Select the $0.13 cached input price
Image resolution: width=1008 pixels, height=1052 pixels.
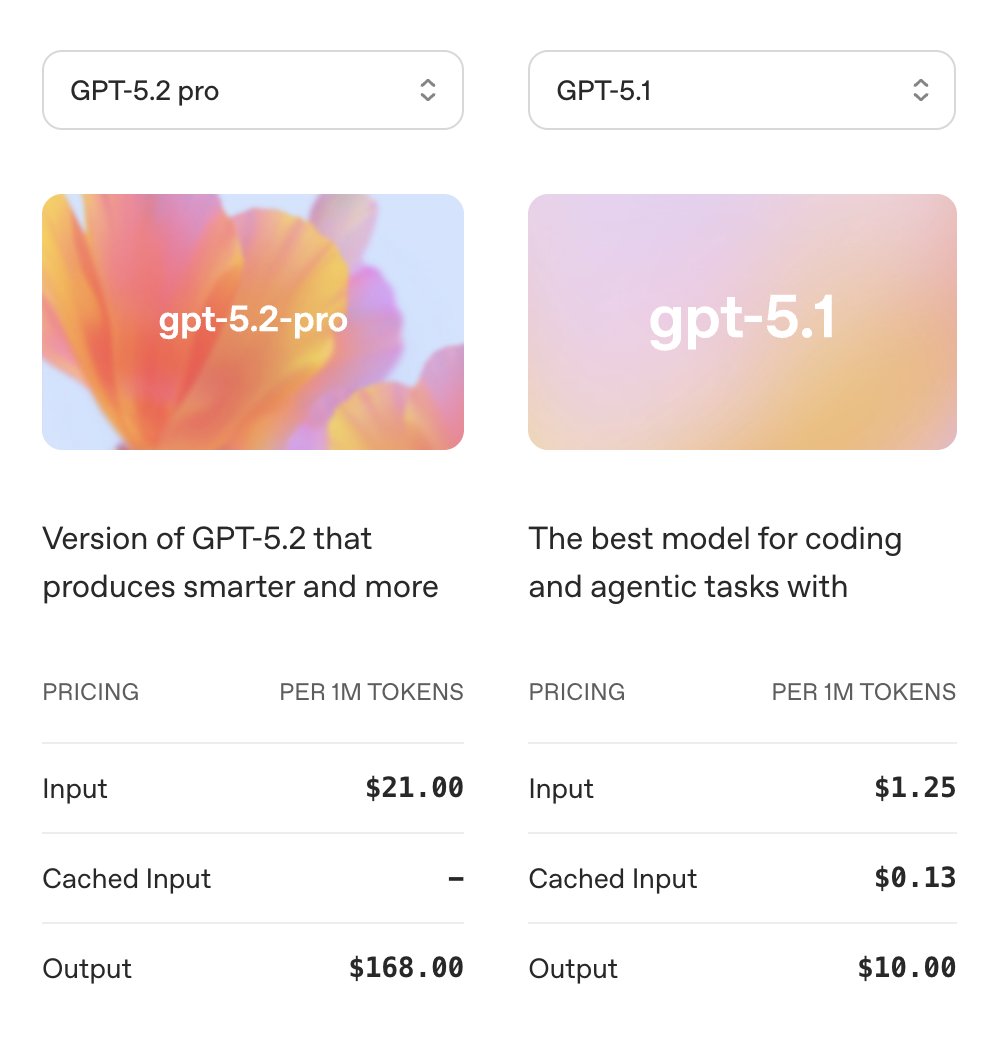coord(915,878)
